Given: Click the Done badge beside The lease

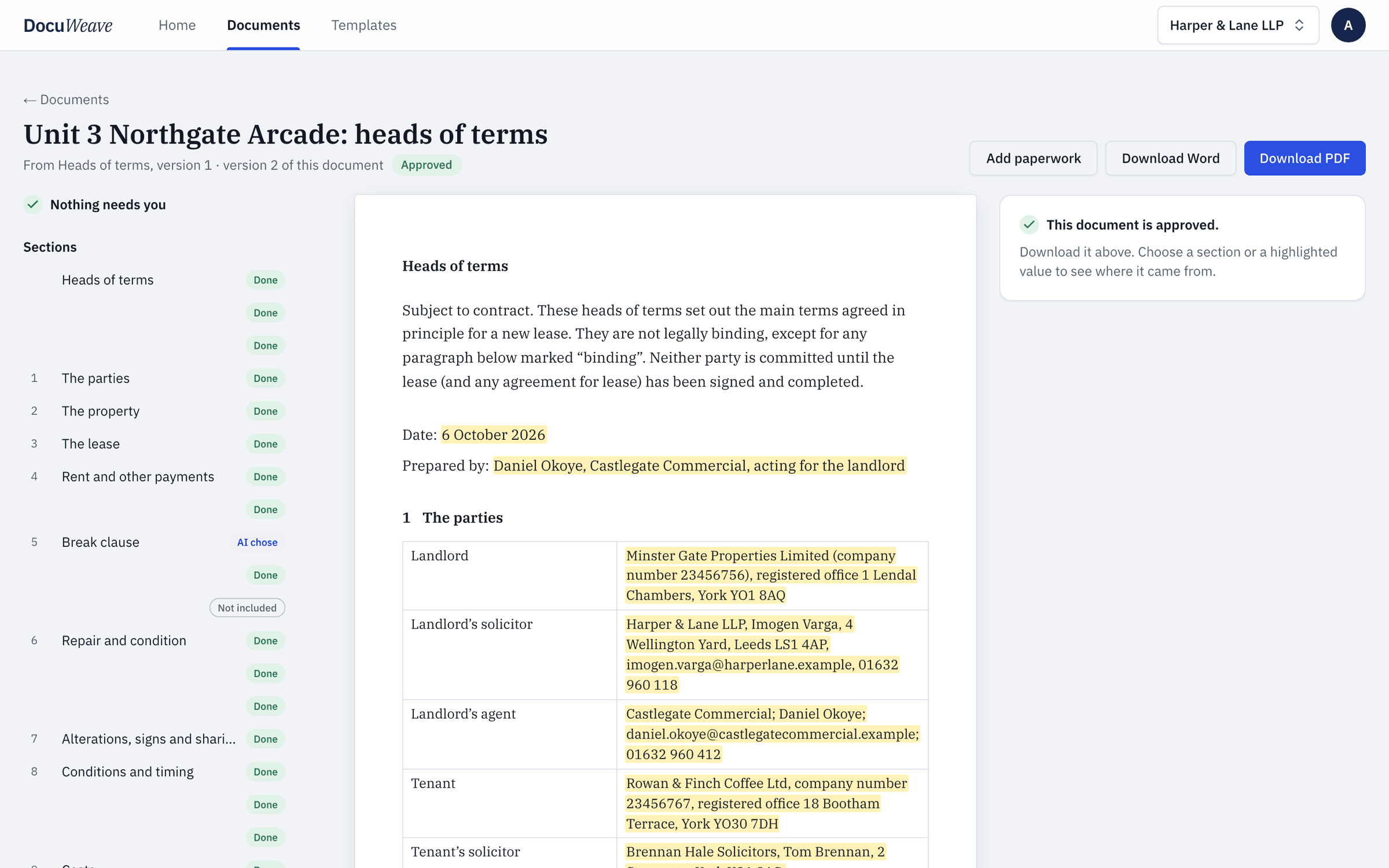Looking at the screenshot, I should (x=266, y=444).
